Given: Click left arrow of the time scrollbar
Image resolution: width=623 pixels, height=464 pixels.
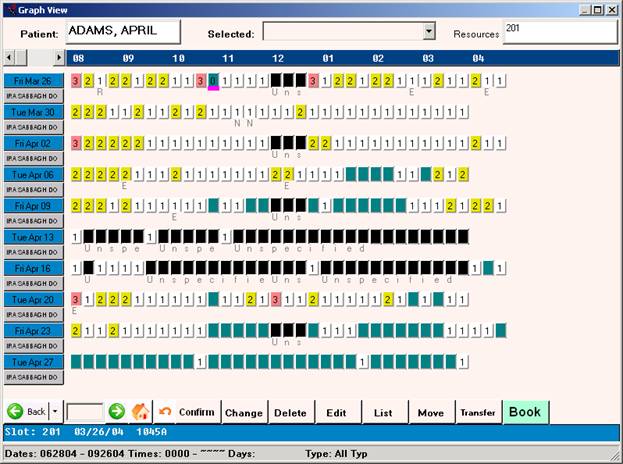Looking at the screenshot, I should (10, 58).
